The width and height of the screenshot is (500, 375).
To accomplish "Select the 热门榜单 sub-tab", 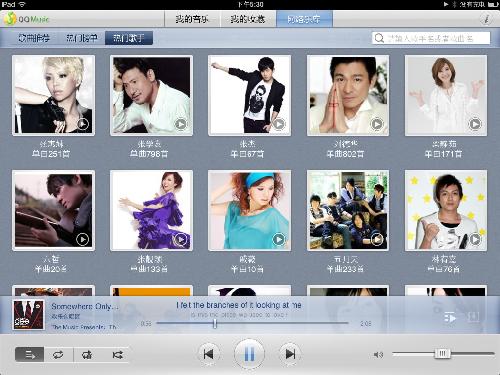I will (82, 38).
